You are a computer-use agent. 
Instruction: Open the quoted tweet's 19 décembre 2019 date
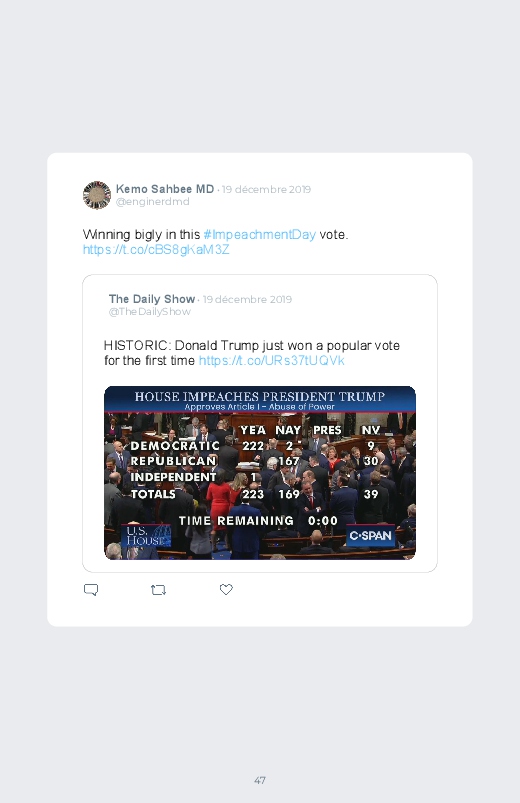click(x=247, y=300)
